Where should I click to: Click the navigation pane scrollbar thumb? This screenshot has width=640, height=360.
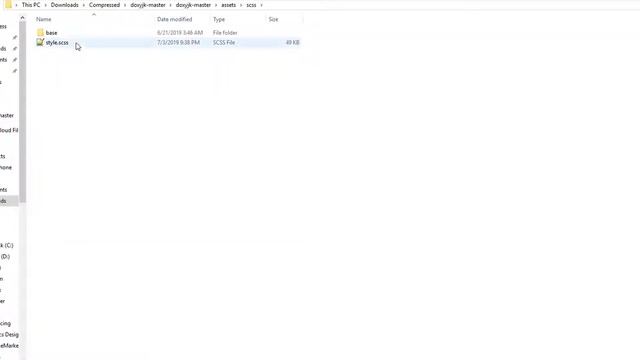point(22,112)
